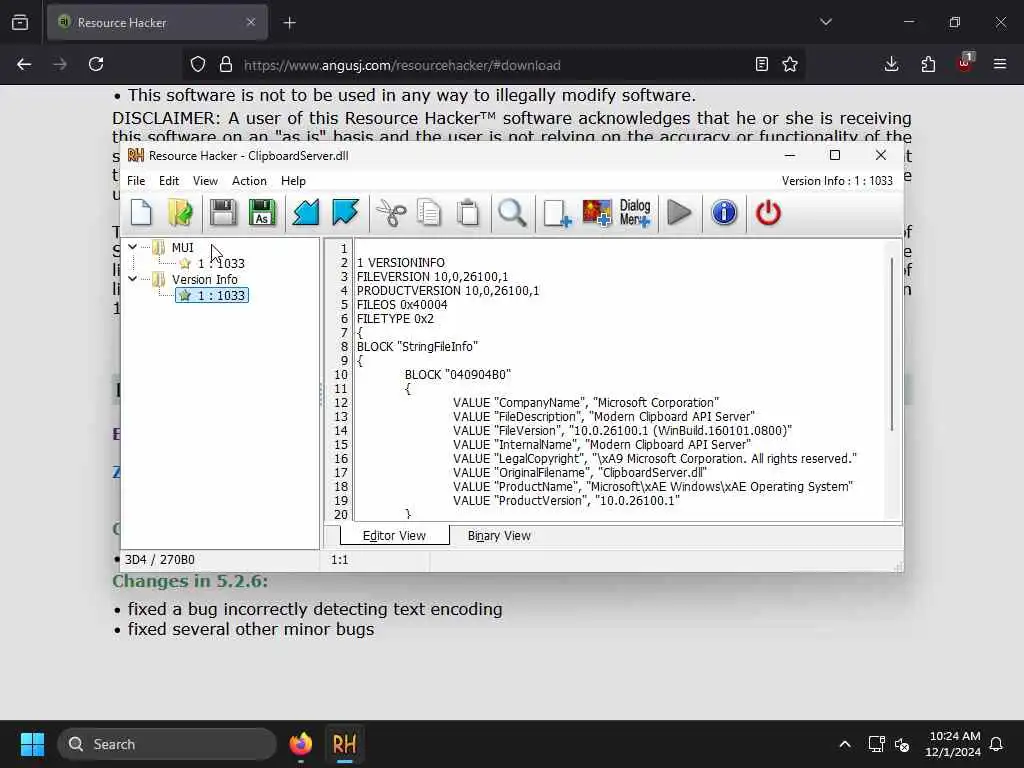Open Find with the magnifying glass icon
Screen dimensions: 1024x768
pos(512,213)
